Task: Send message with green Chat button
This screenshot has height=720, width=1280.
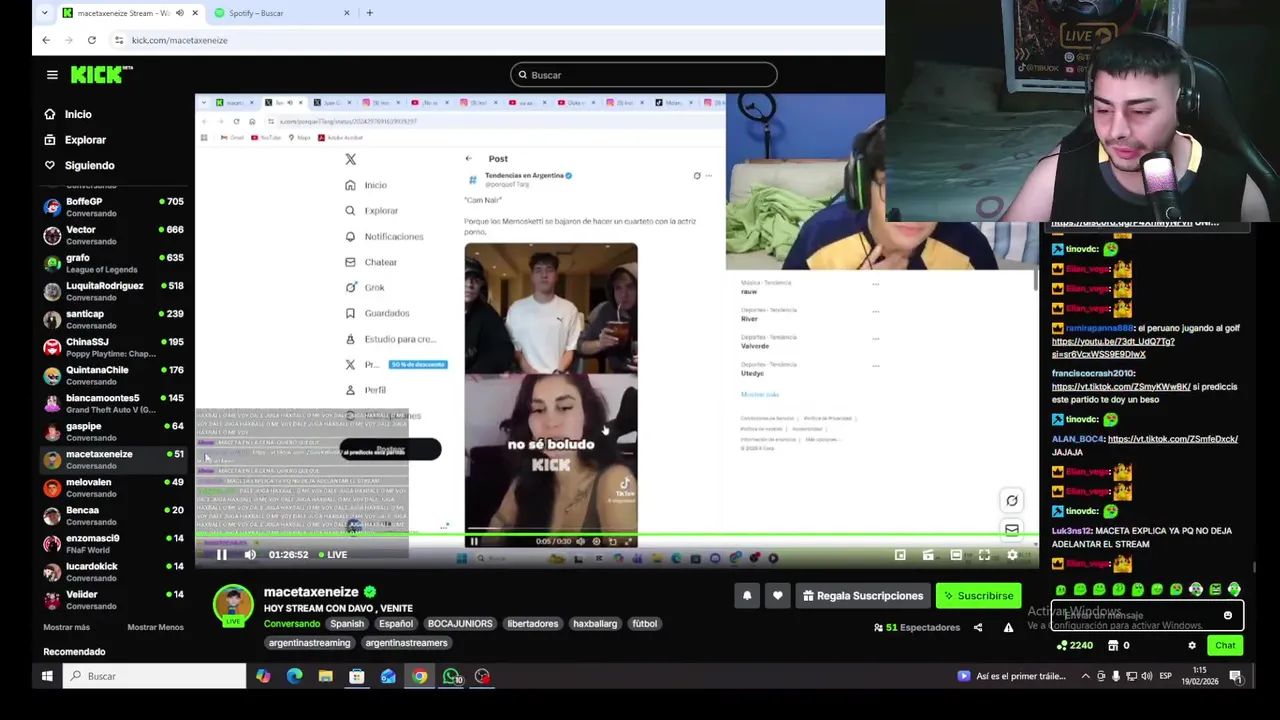Action: (x=1225, y=646)
